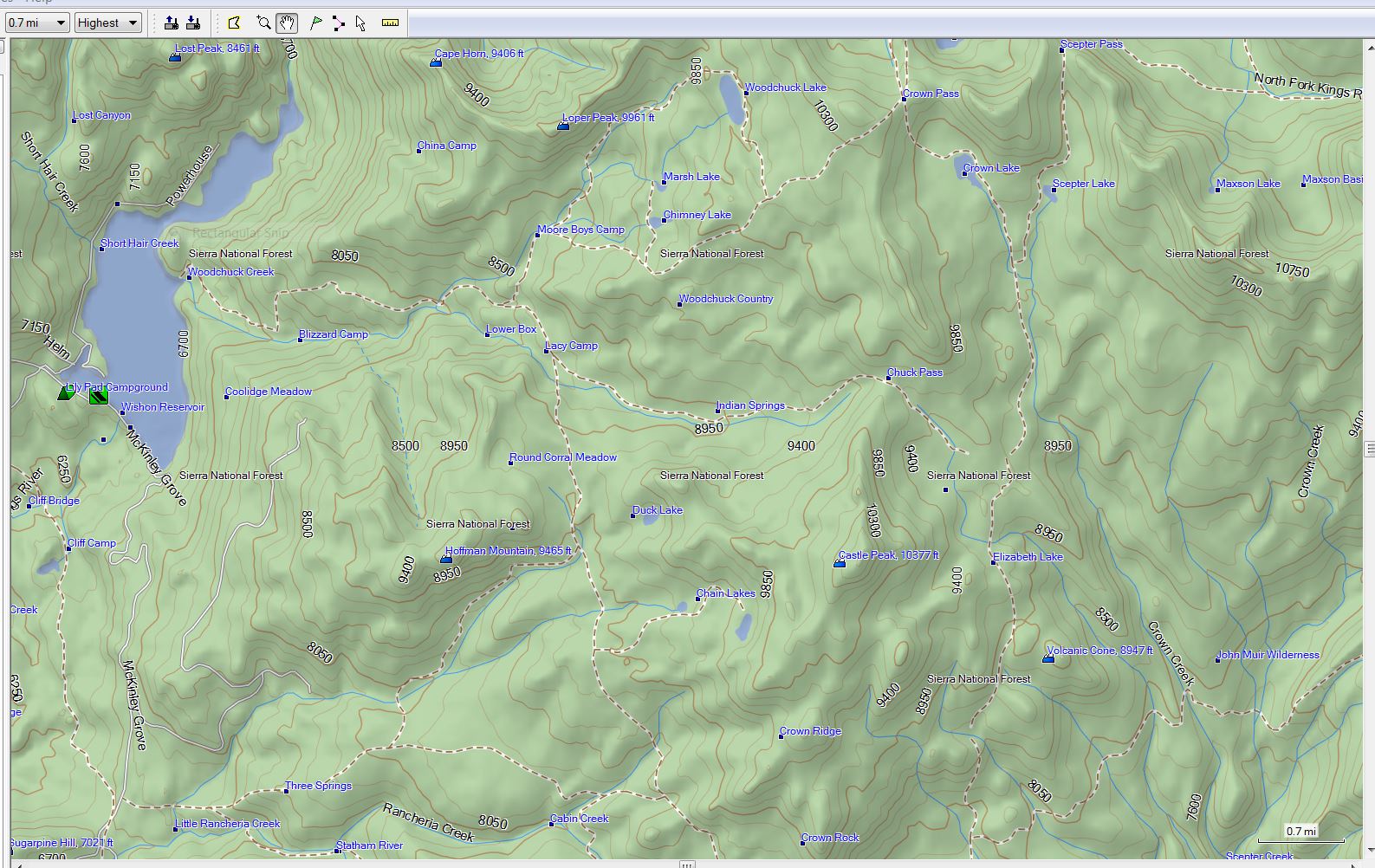Click the Lacy Camp label

(571, 346)
